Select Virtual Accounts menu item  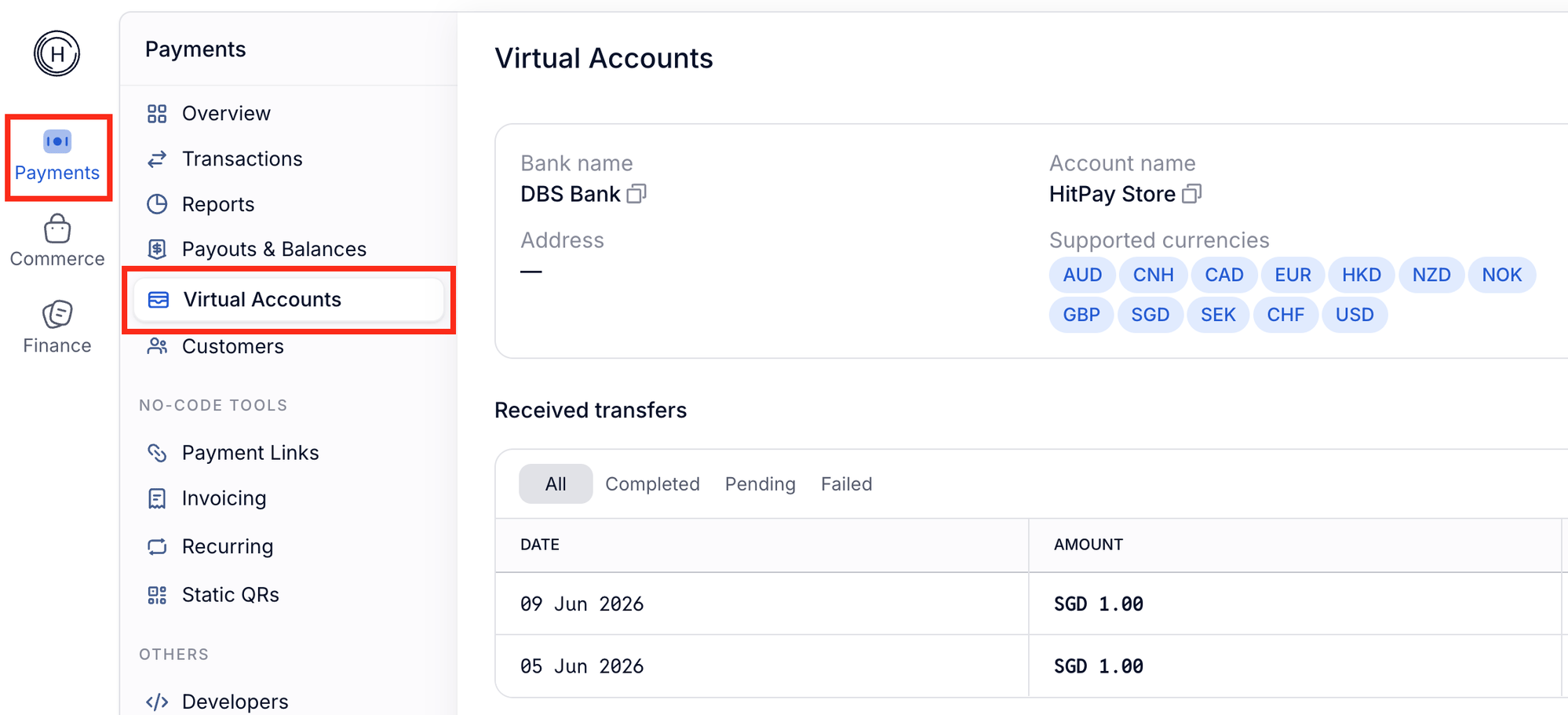[x=288, y=300]
